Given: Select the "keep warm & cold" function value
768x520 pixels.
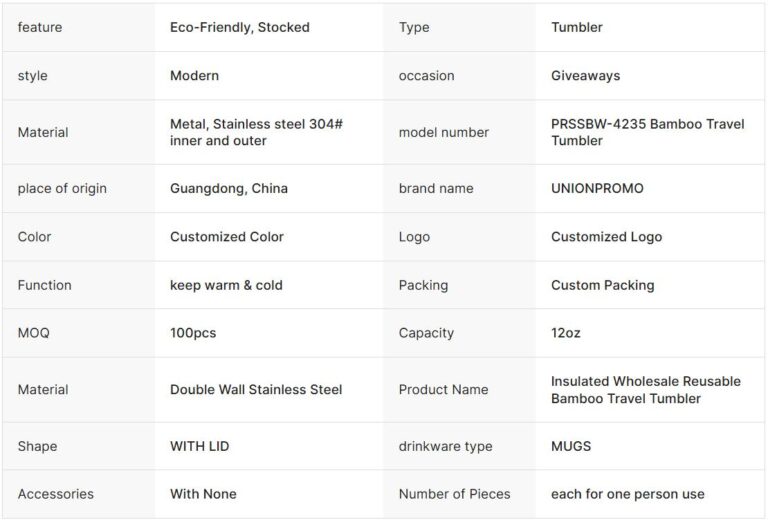Looking at the screenshot, I should 226,285.
